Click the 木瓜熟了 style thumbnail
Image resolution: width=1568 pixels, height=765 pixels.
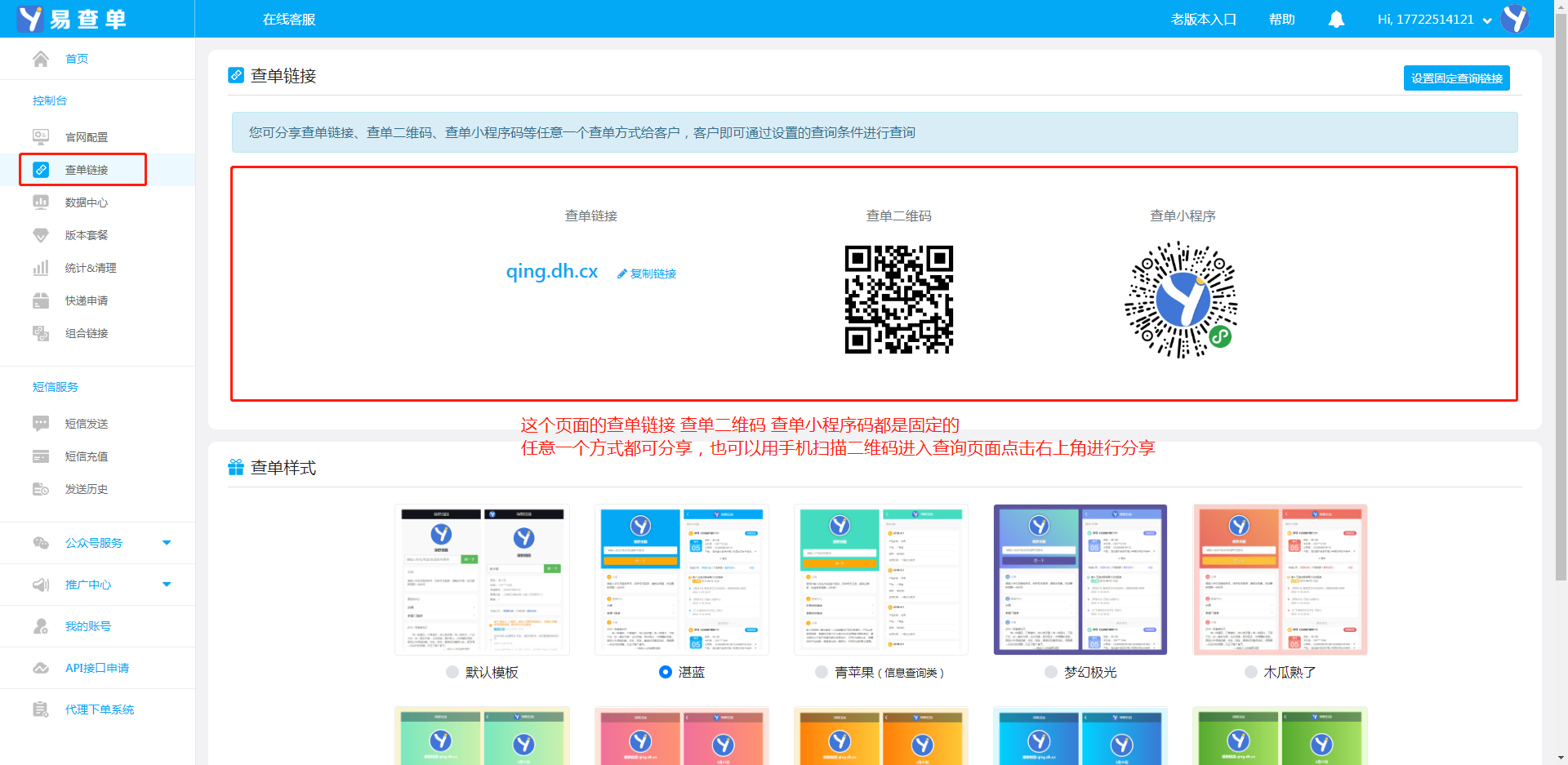[x=1280, y=580]
